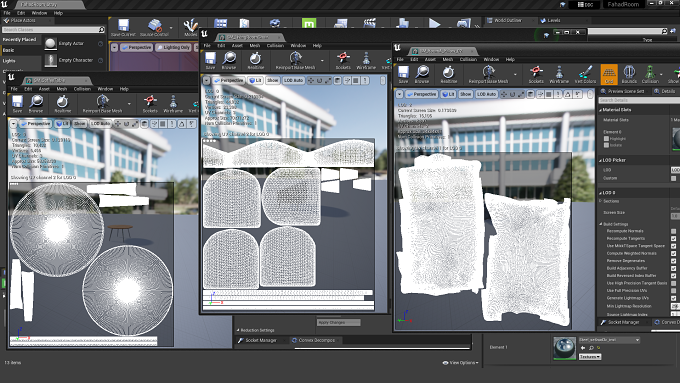Tick the Highlight checkbox under Element 0
Viewport: 680px width, 383px height.
[606, 139]
